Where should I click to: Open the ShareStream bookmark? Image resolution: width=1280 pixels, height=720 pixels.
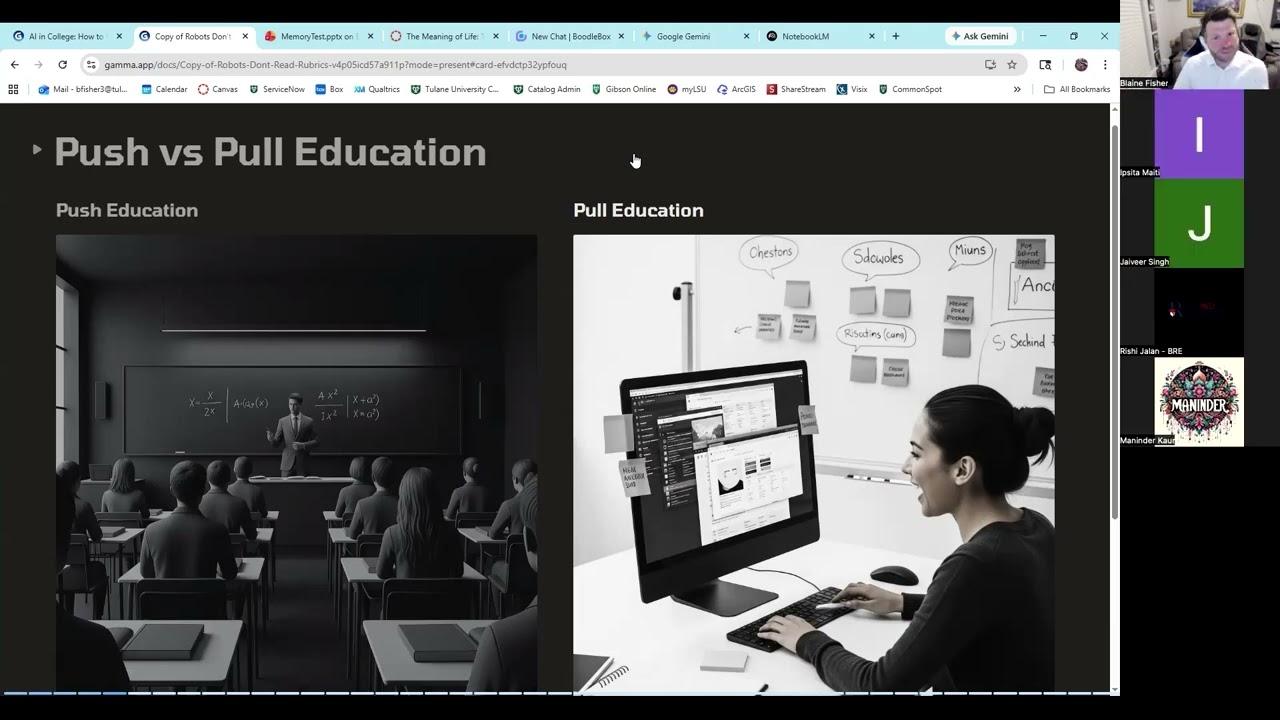[x=796, y=89]
